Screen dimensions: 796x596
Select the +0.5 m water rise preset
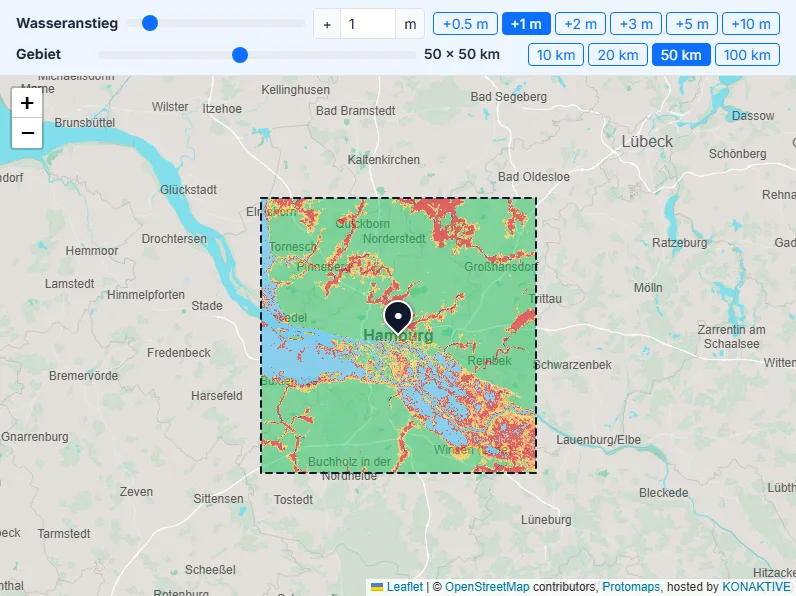(465, 24)
